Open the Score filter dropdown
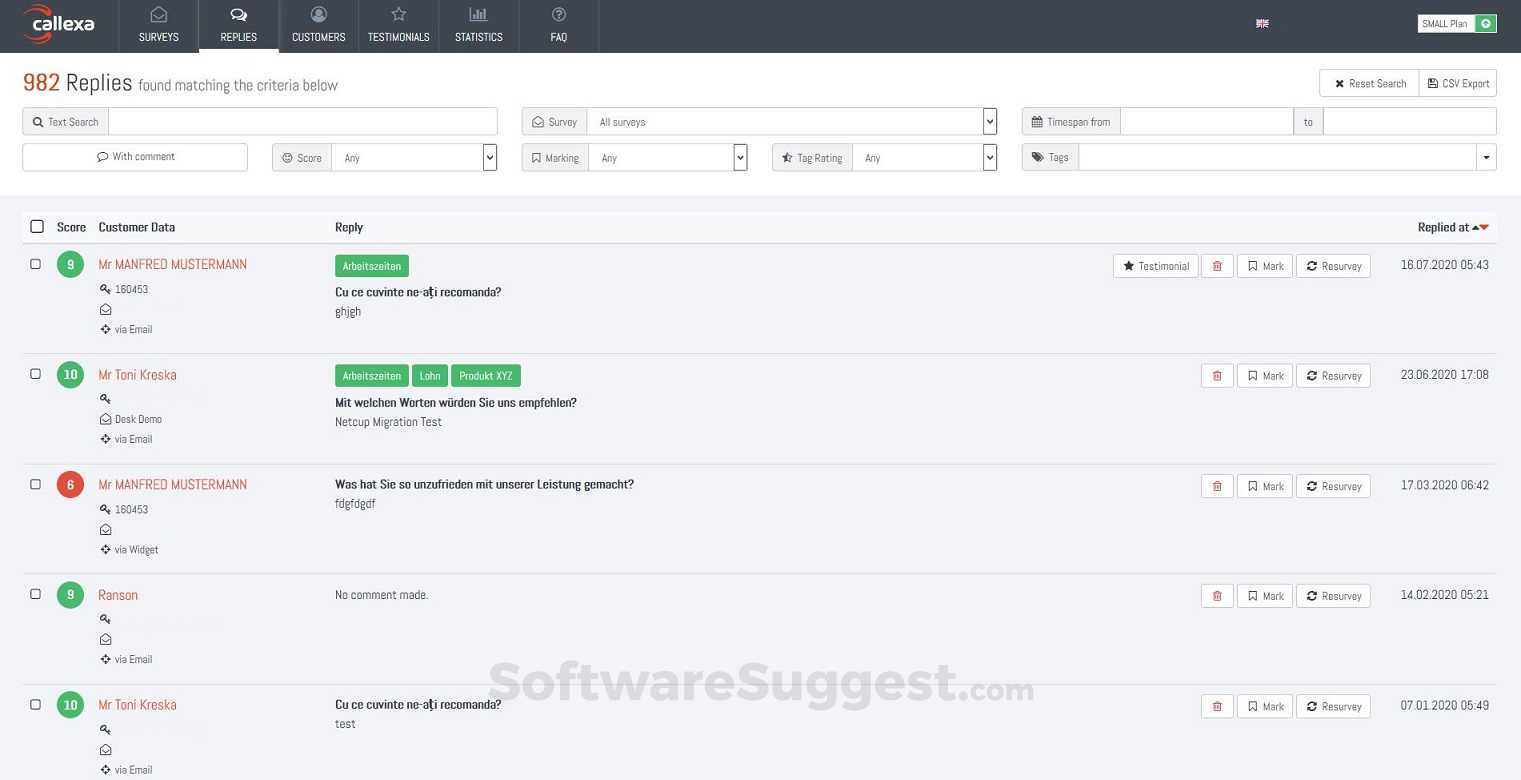The height and width of the screenshot is (780, 1521). tap(414, 158)
